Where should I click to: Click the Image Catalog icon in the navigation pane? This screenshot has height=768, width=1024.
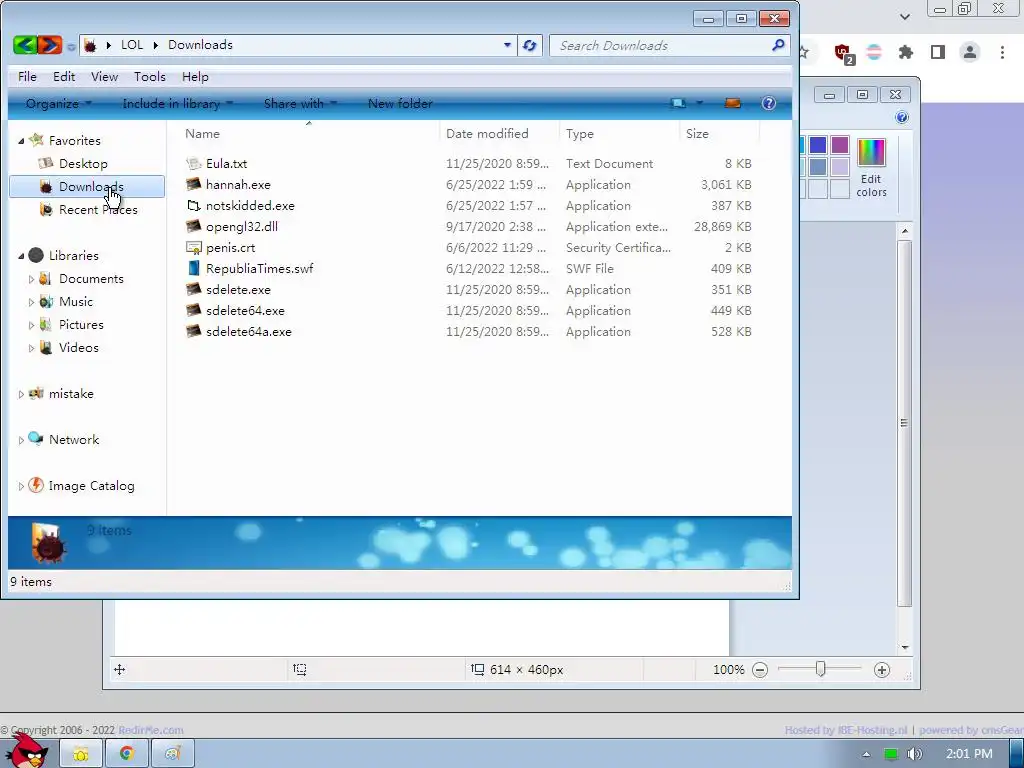36,485
